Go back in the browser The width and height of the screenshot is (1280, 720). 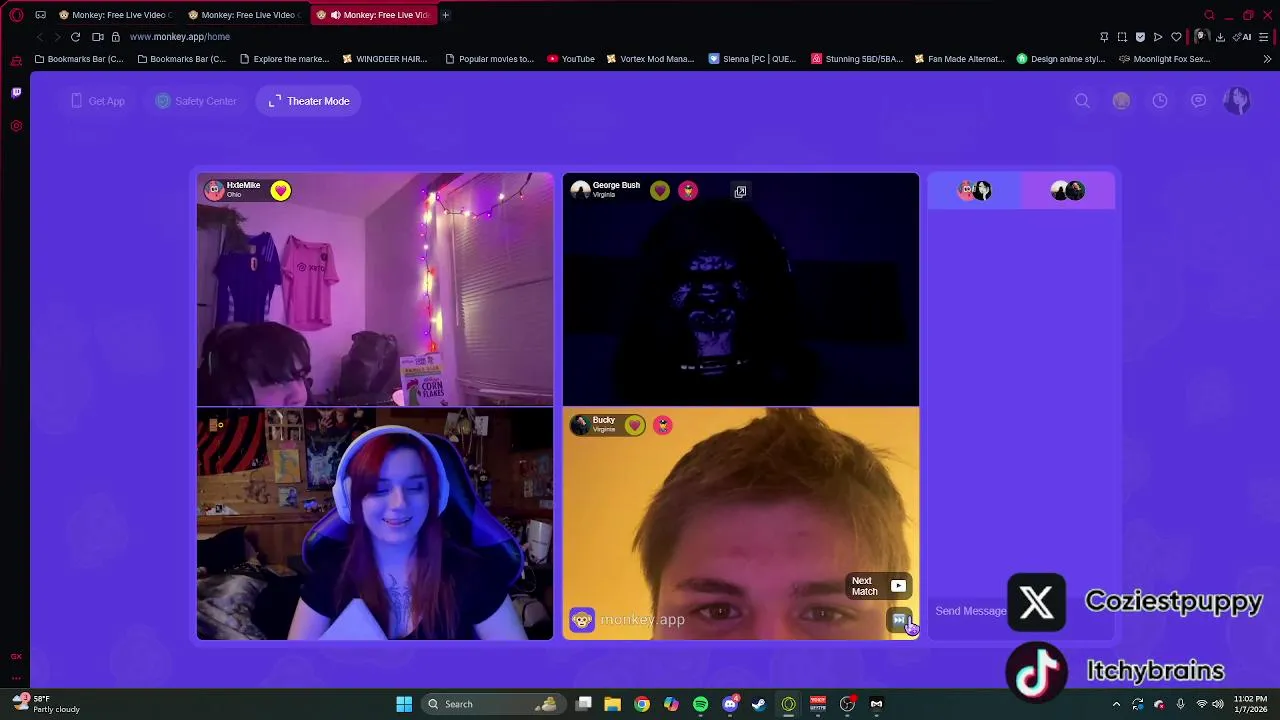(x=40, y=37)
